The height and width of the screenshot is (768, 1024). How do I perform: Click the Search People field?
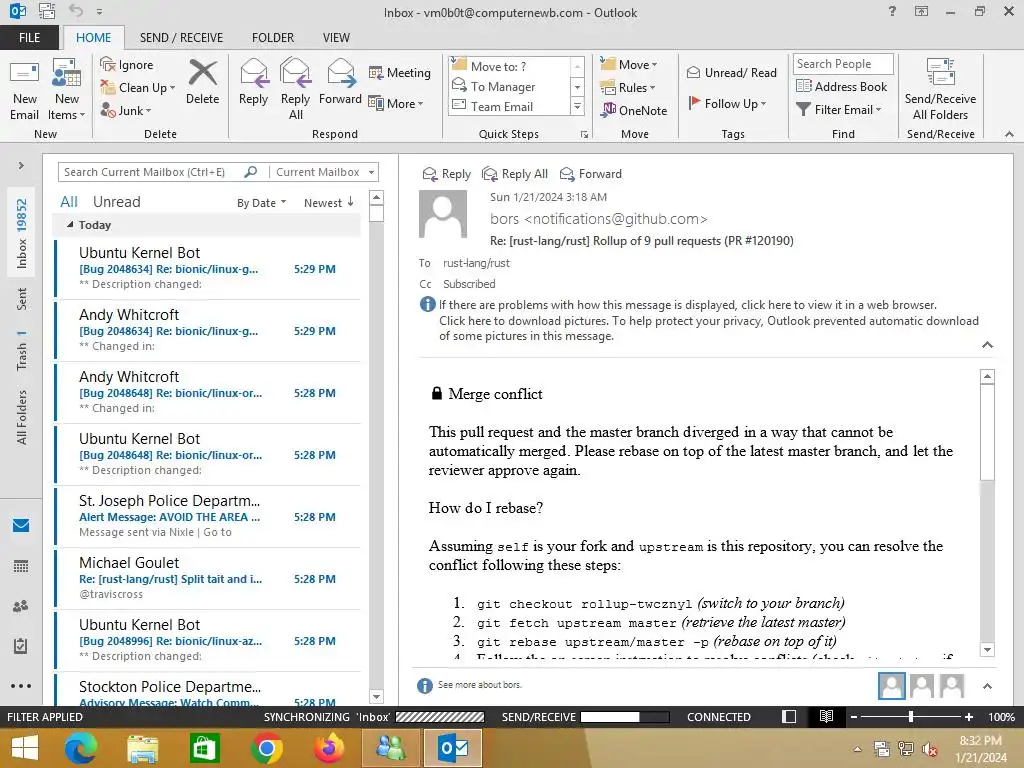[x=843, y=63]
